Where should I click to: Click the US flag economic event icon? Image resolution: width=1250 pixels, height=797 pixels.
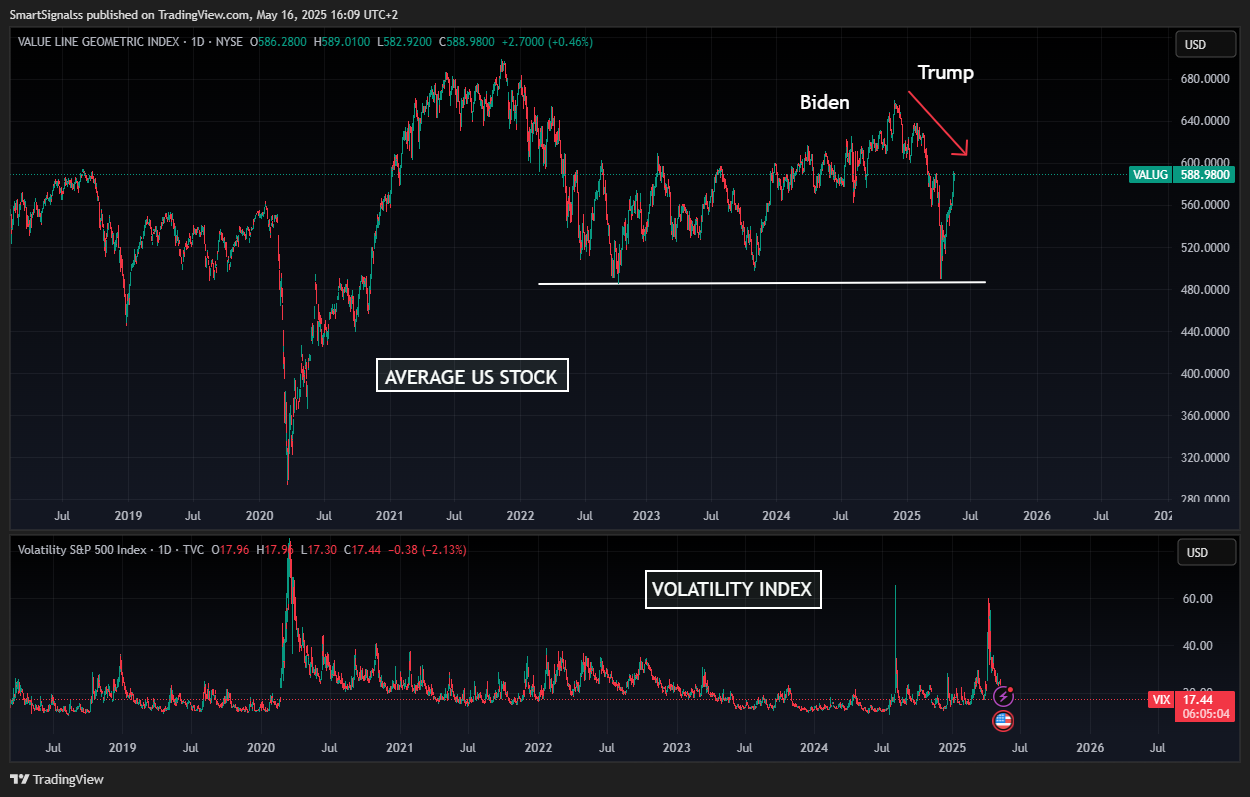click(1003, 720)
